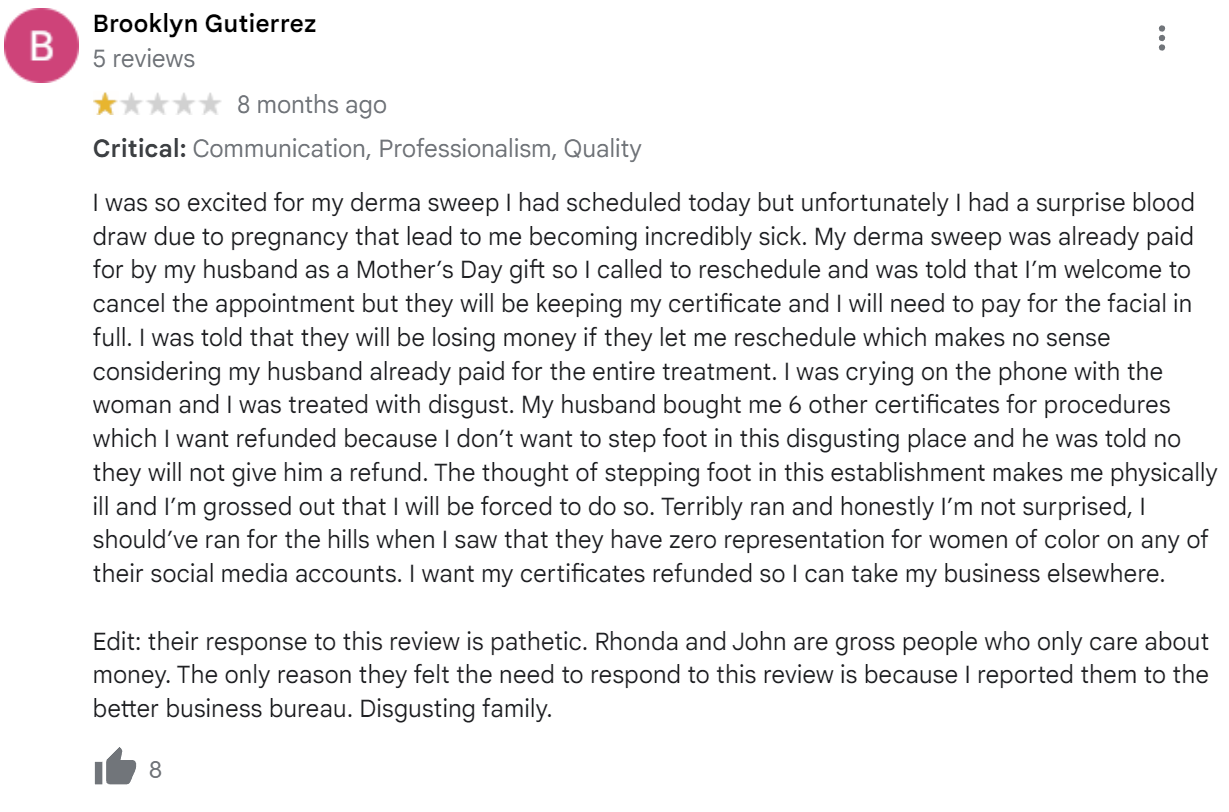Open the three-dot more options menu
Viewport: 1229px width, 812px height.
1161,38
